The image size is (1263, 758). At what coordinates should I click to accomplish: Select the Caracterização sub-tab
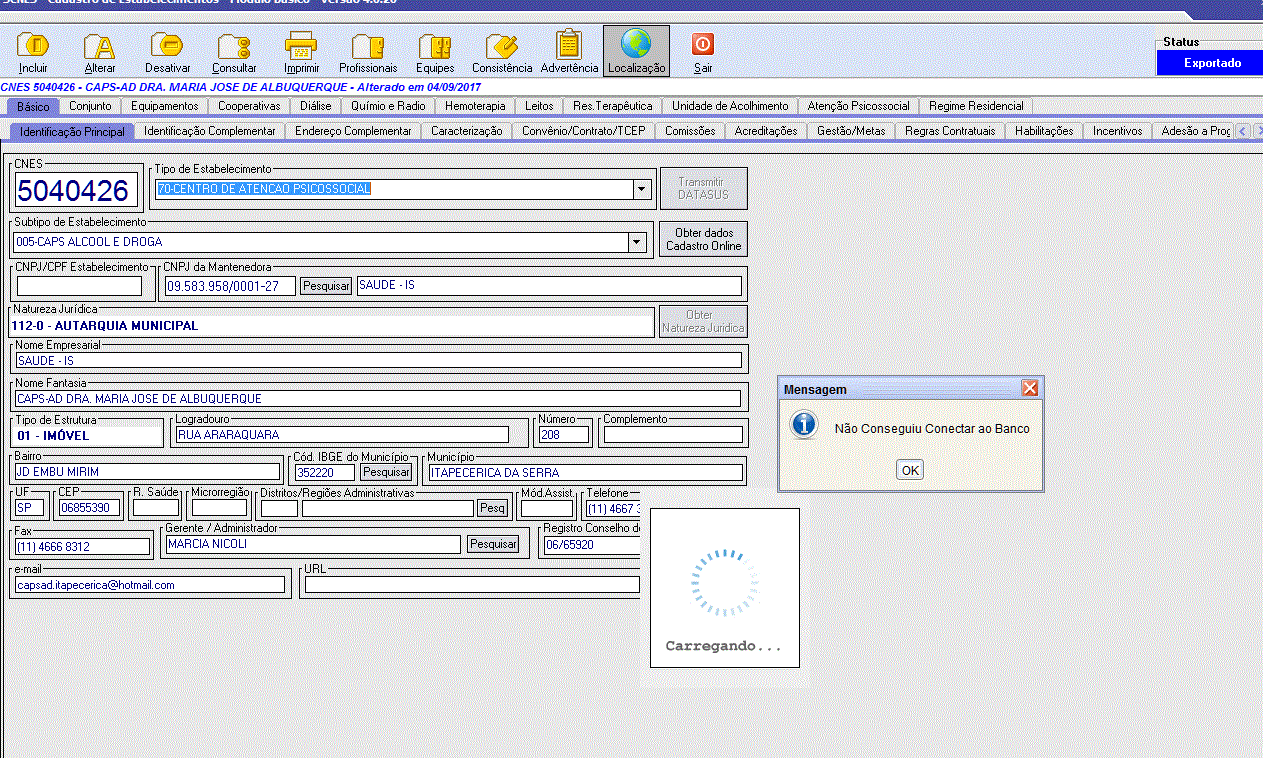tap(466, 131)
